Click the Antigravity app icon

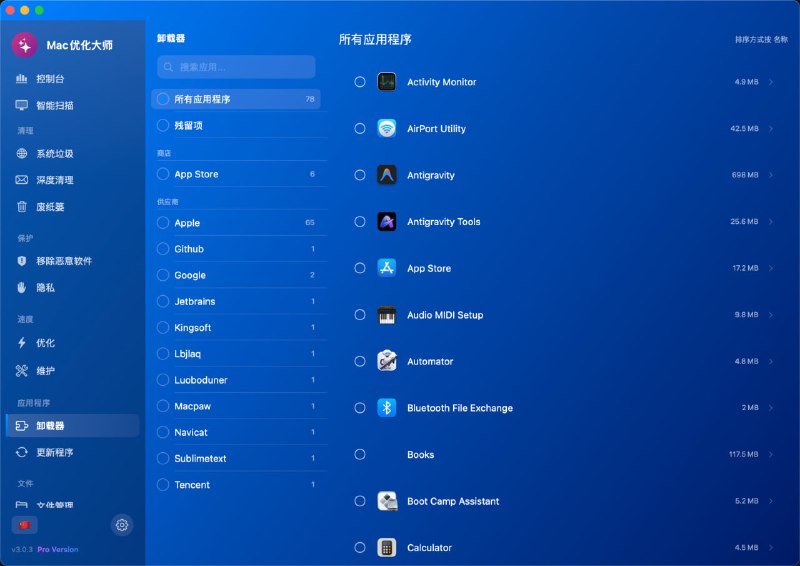(x=387, y=175)
